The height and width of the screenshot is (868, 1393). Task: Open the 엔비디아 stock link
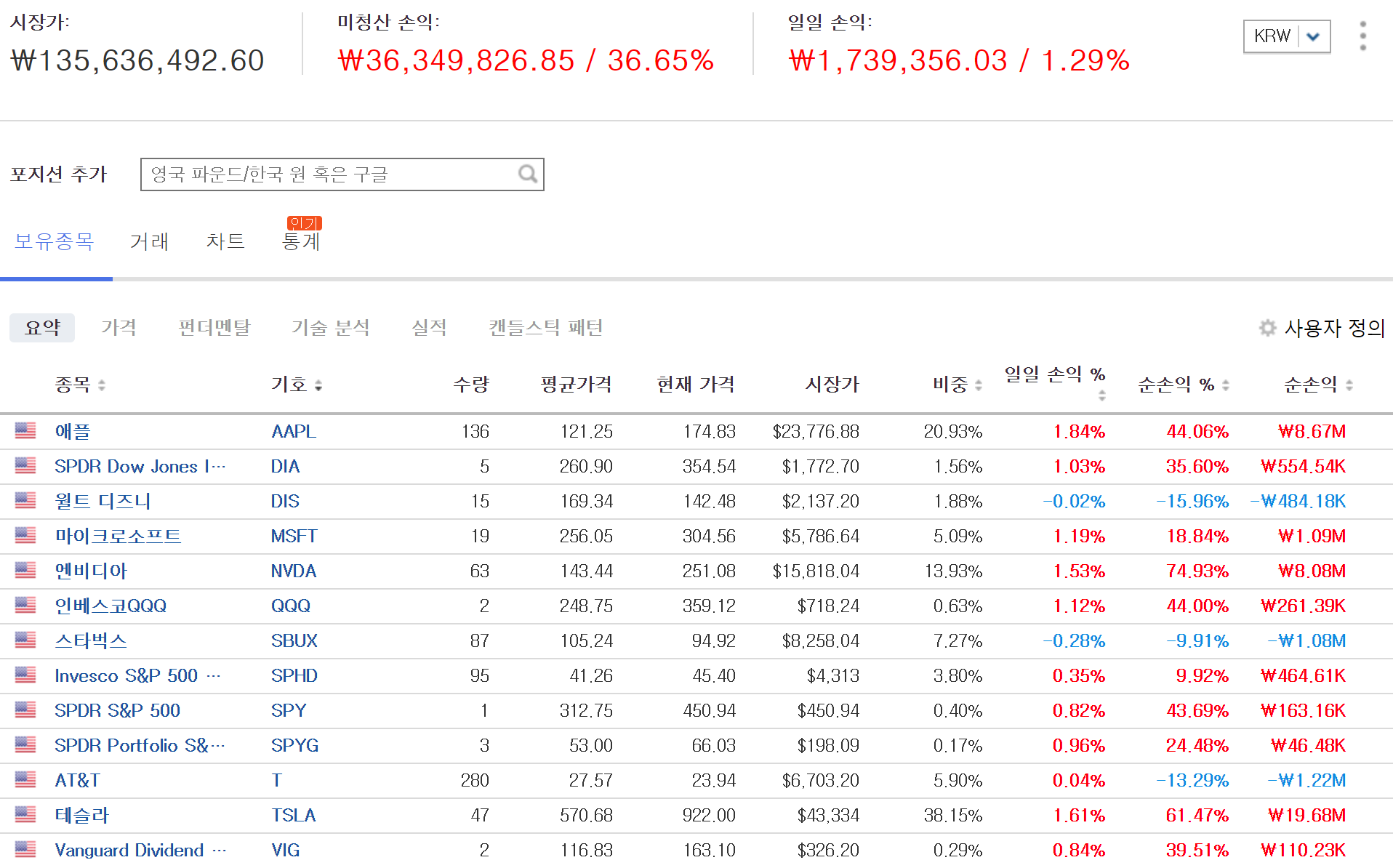coord(91,571)
